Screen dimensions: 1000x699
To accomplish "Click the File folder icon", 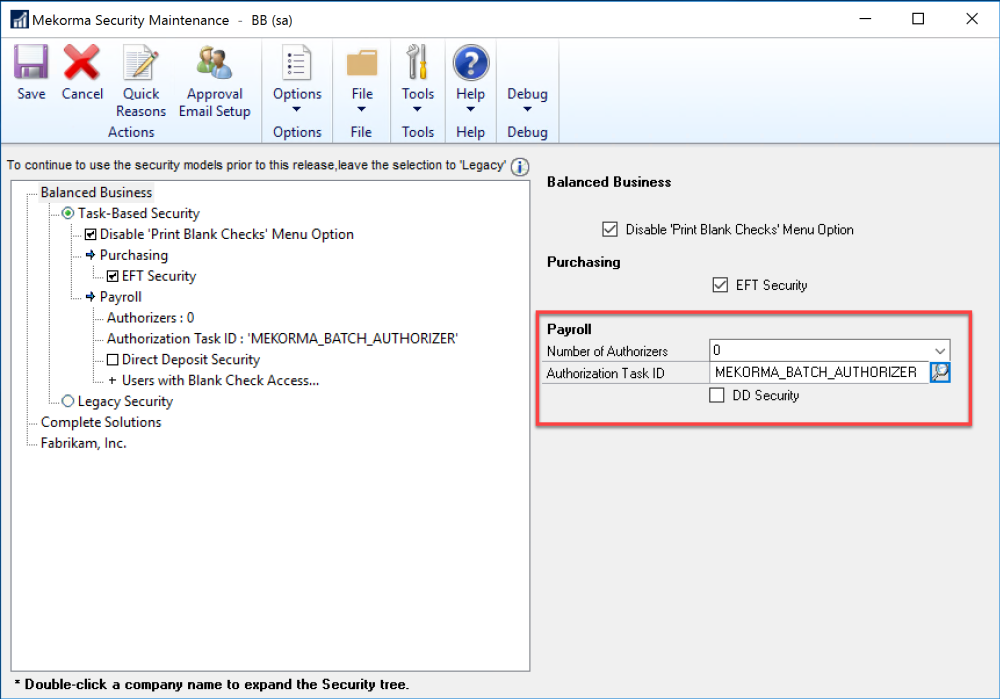I will tap(362, 63).
